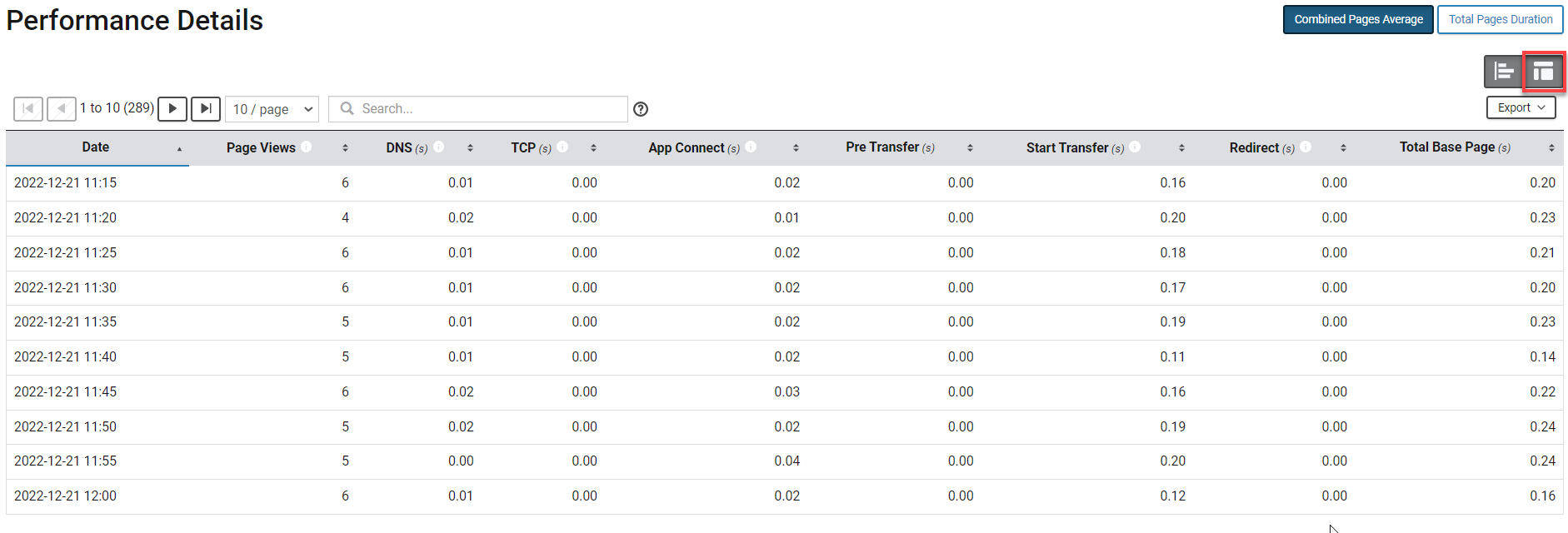The image size is (1568, 533).
Task: Show info tooltip for DNS column
Action: (439, 147)
